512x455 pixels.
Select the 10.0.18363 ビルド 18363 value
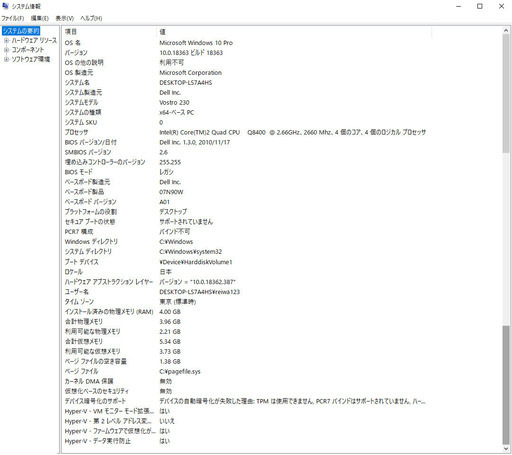pos(191,53)
